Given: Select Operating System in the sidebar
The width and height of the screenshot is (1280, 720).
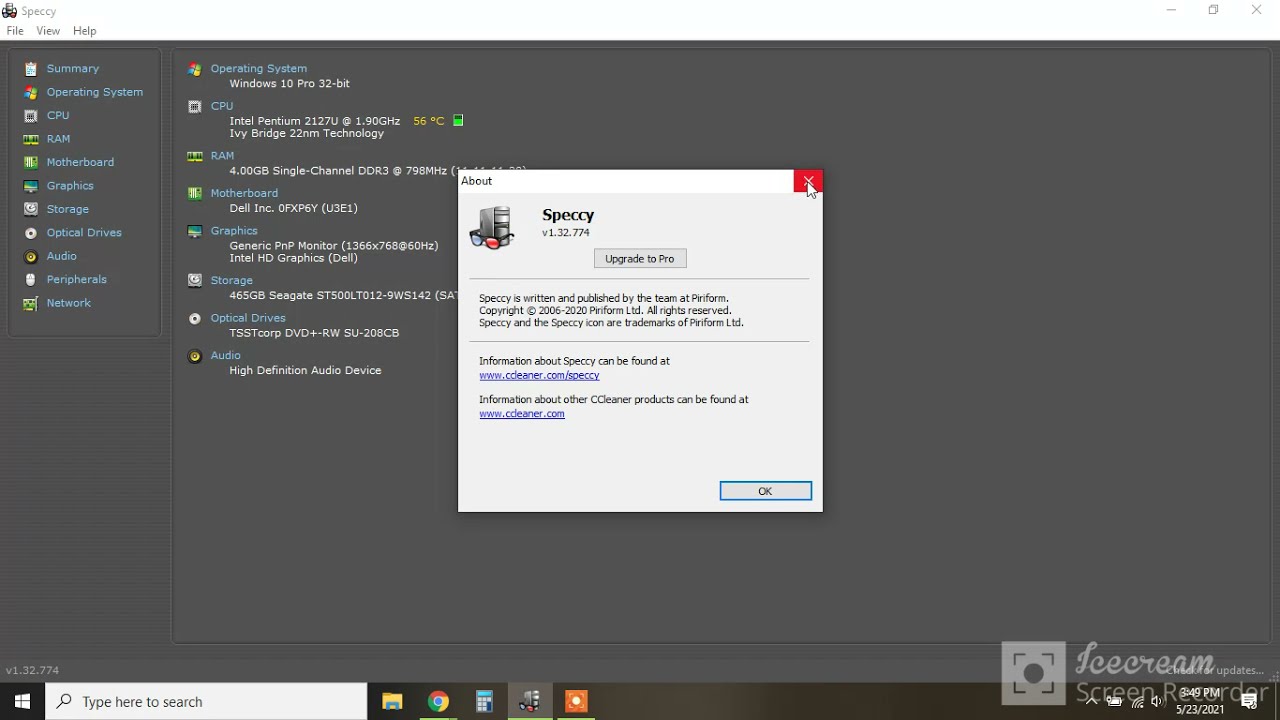Looking at the screenshot, I should pyautogui.click(x=95, y=92).
